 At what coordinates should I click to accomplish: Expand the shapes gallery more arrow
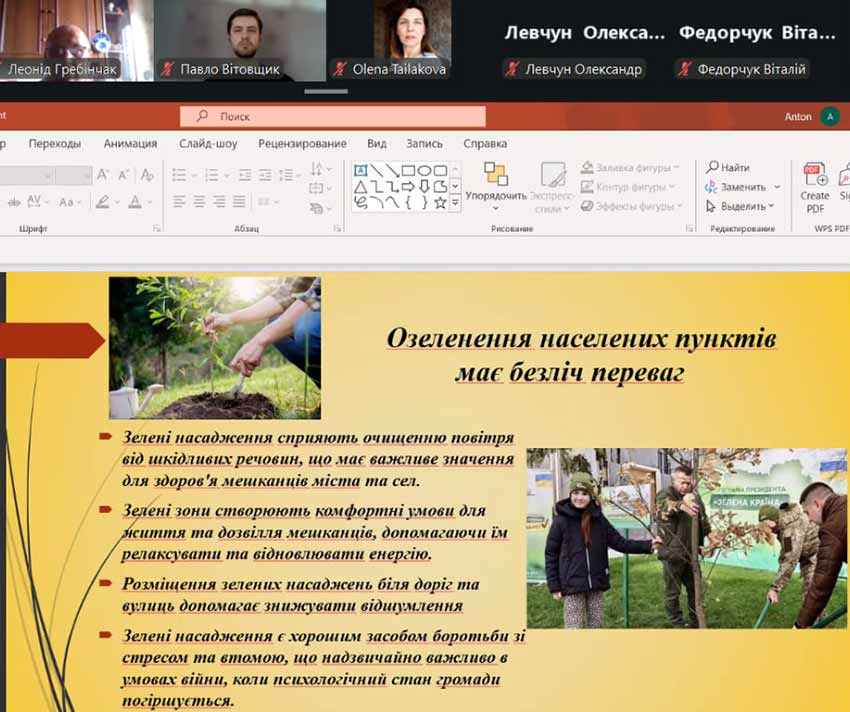(456, 202)
